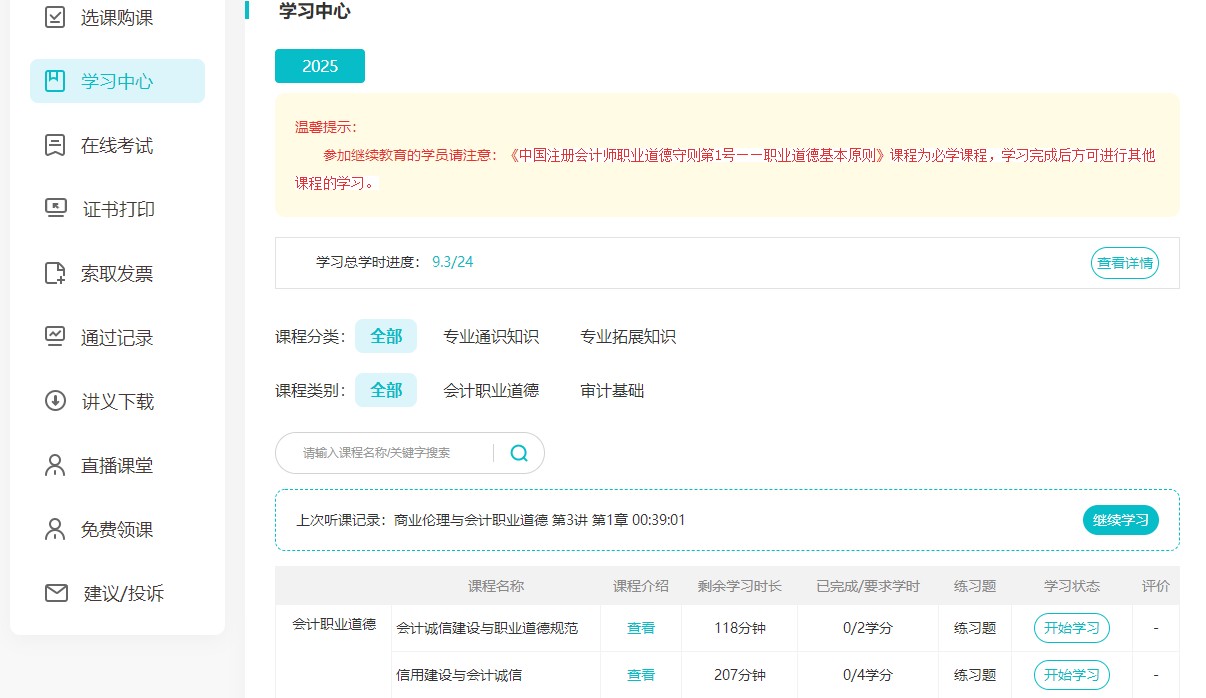The width and height of the screenshot is (1206, 698).
Task: Select the 学习中心 sidebar icon
Action: click(x=55, y=81)
